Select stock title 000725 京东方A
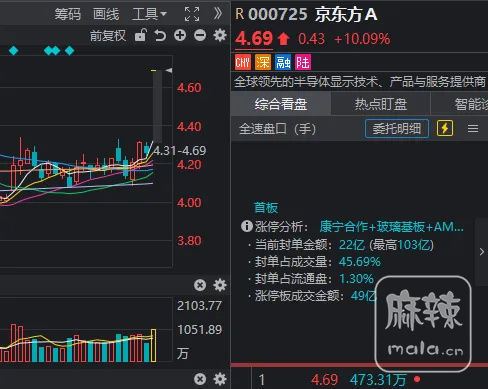The height and width of the screenshot is (389, 488). click(313, 15)
